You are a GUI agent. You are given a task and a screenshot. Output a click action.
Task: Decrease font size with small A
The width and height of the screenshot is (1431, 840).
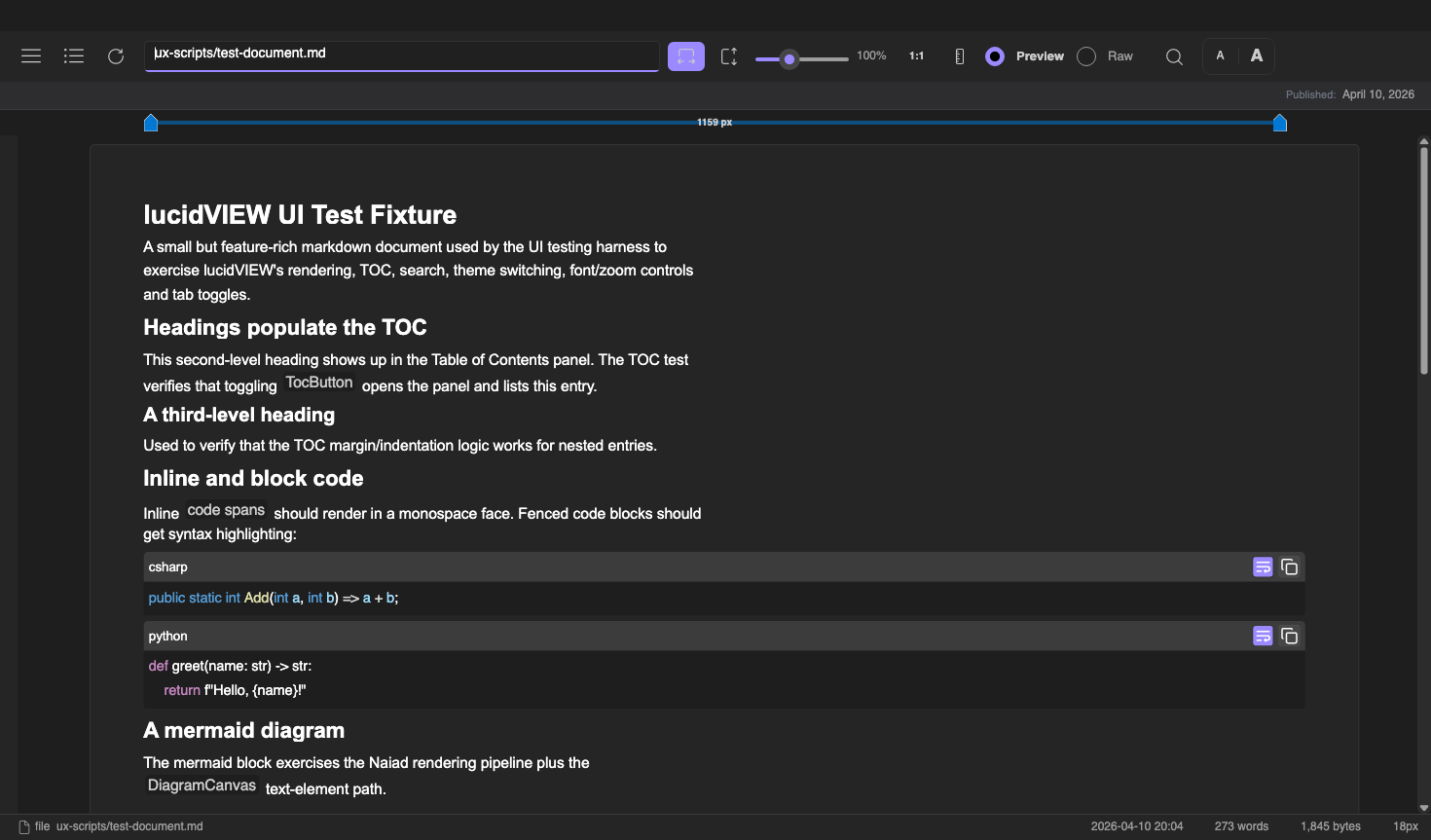click(1221, 55)
